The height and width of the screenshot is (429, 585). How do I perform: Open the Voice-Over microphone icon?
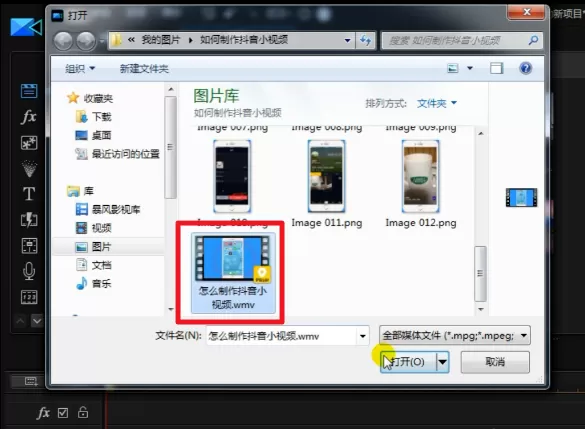point(29,271)
